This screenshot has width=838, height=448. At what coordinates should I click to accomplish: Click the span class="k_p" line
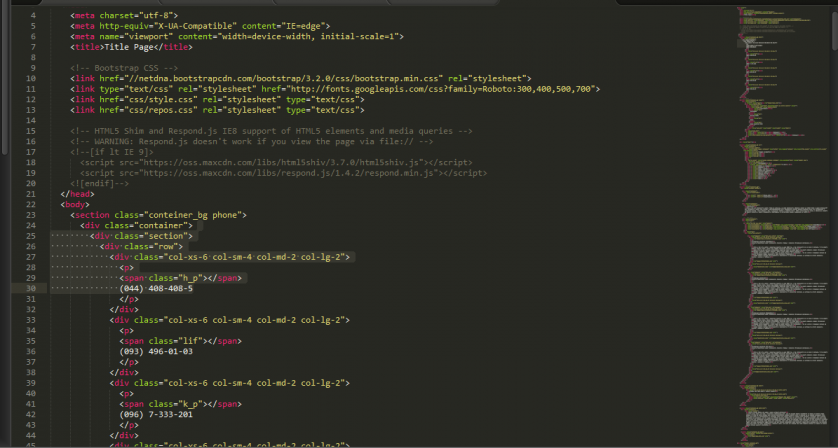point(180,404)
